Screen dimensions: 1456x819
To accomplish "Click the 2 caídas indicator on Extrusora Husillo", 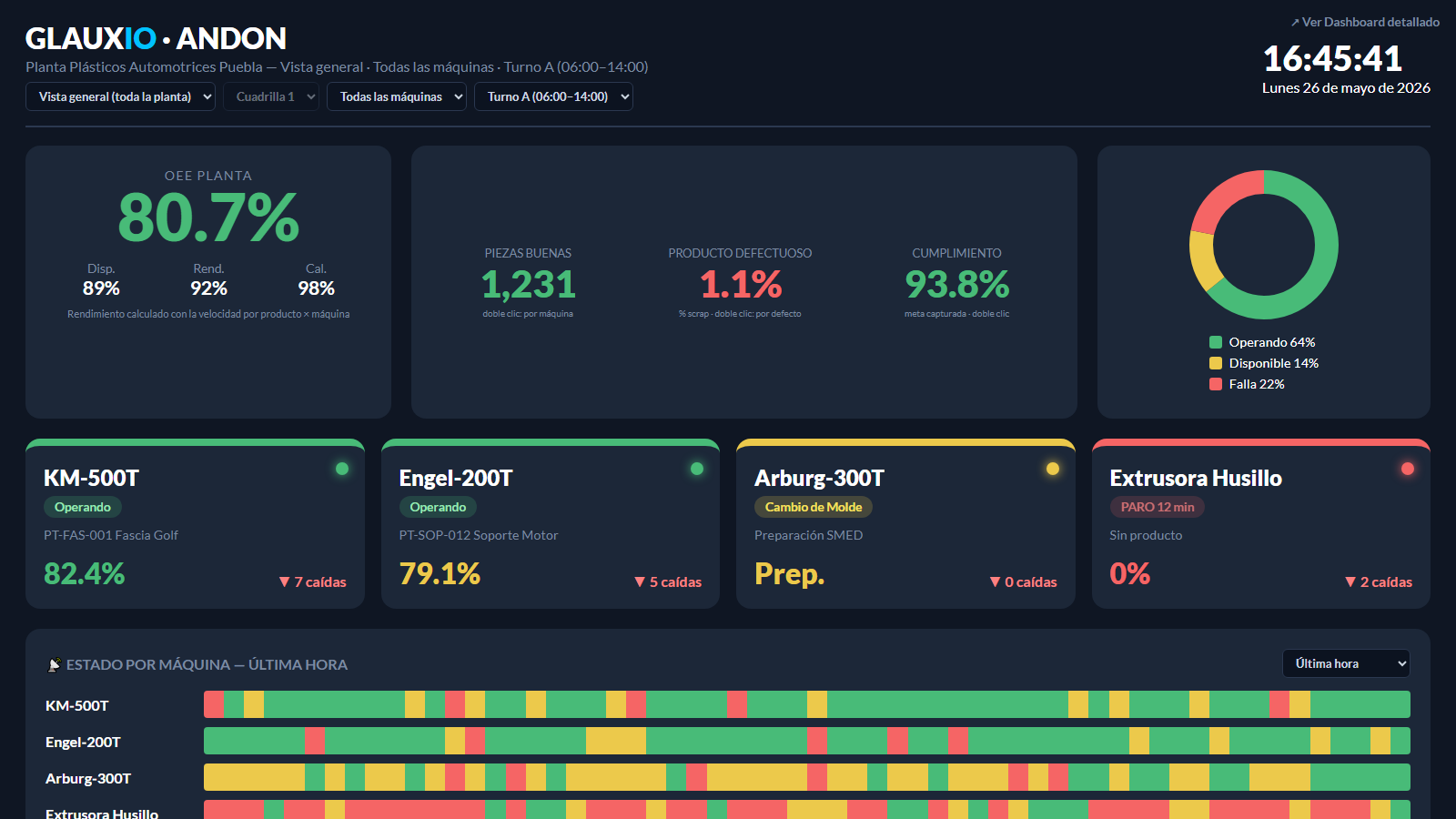I will tap(1379, 582).
